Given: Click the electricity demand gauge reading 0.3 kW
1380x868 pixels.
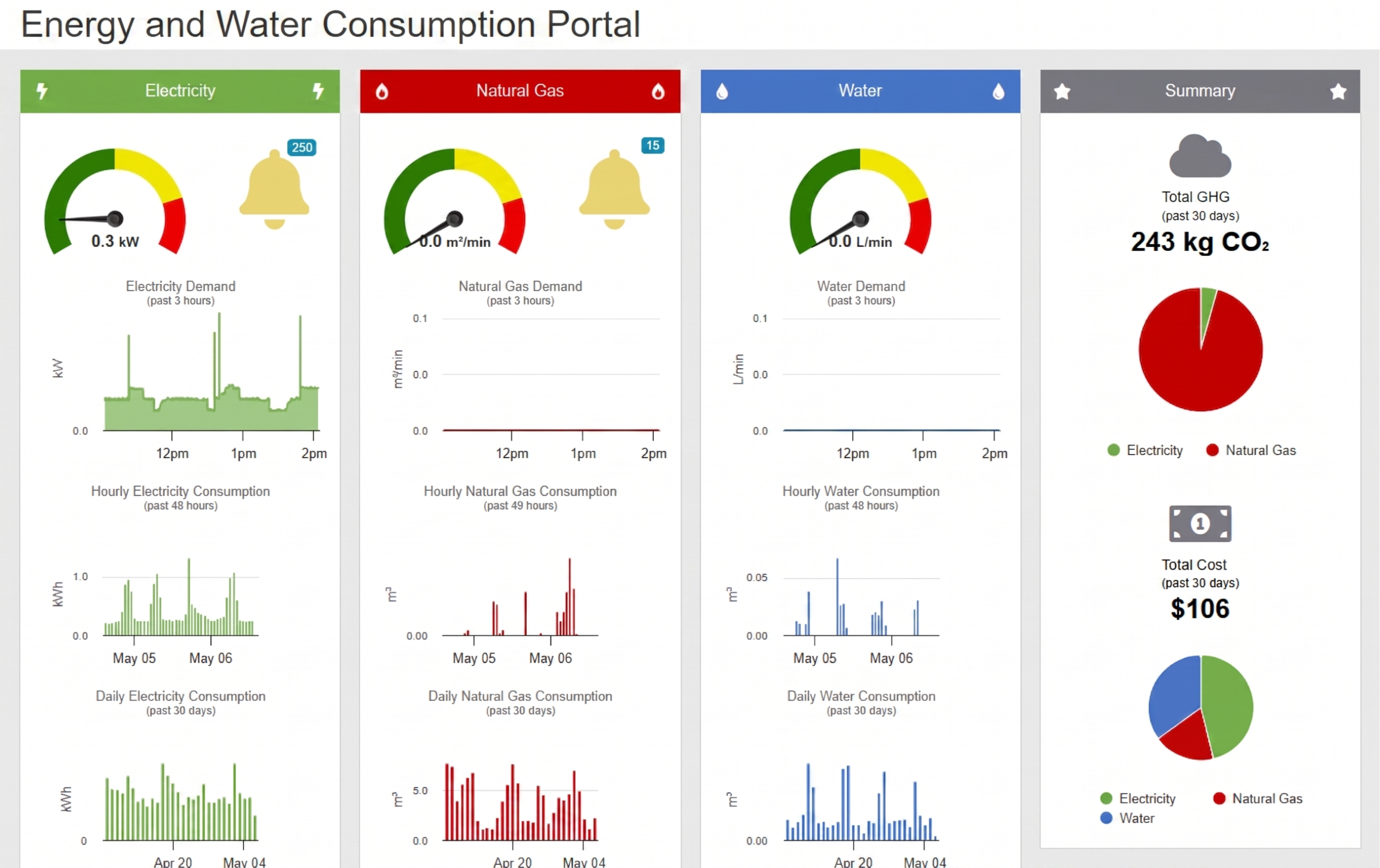Looking at the screenshot, I should click(115, 201).
